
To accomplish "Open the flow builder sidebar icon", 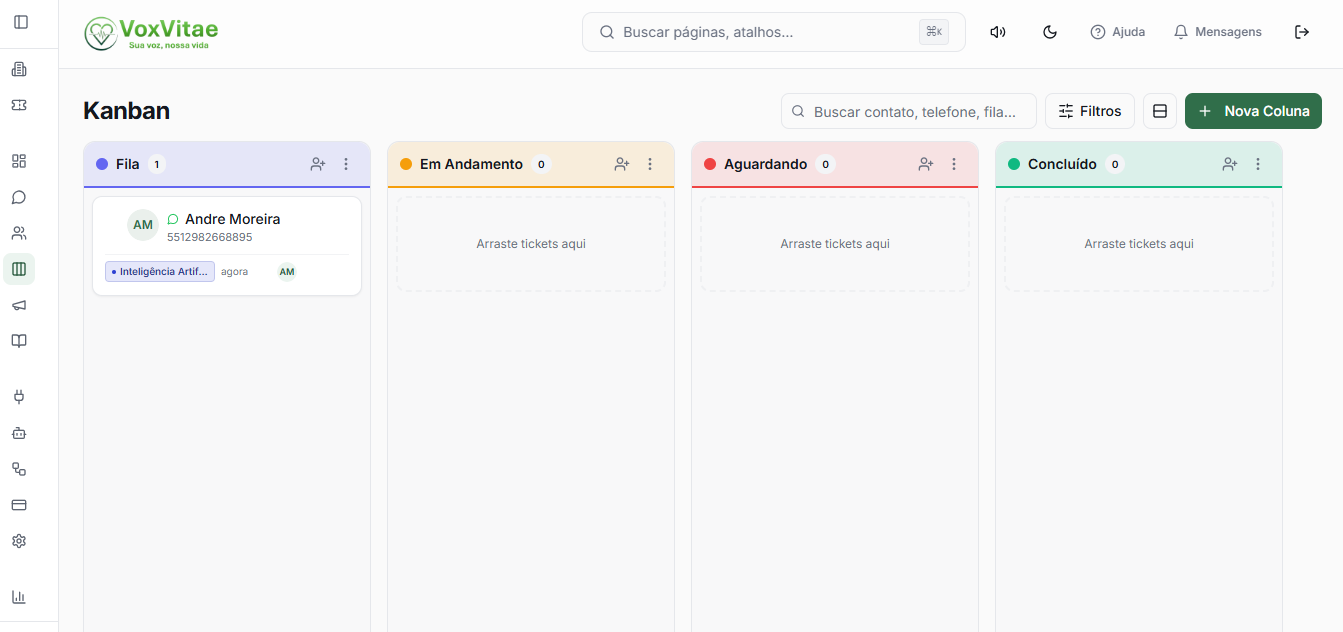I will (19, 469).
